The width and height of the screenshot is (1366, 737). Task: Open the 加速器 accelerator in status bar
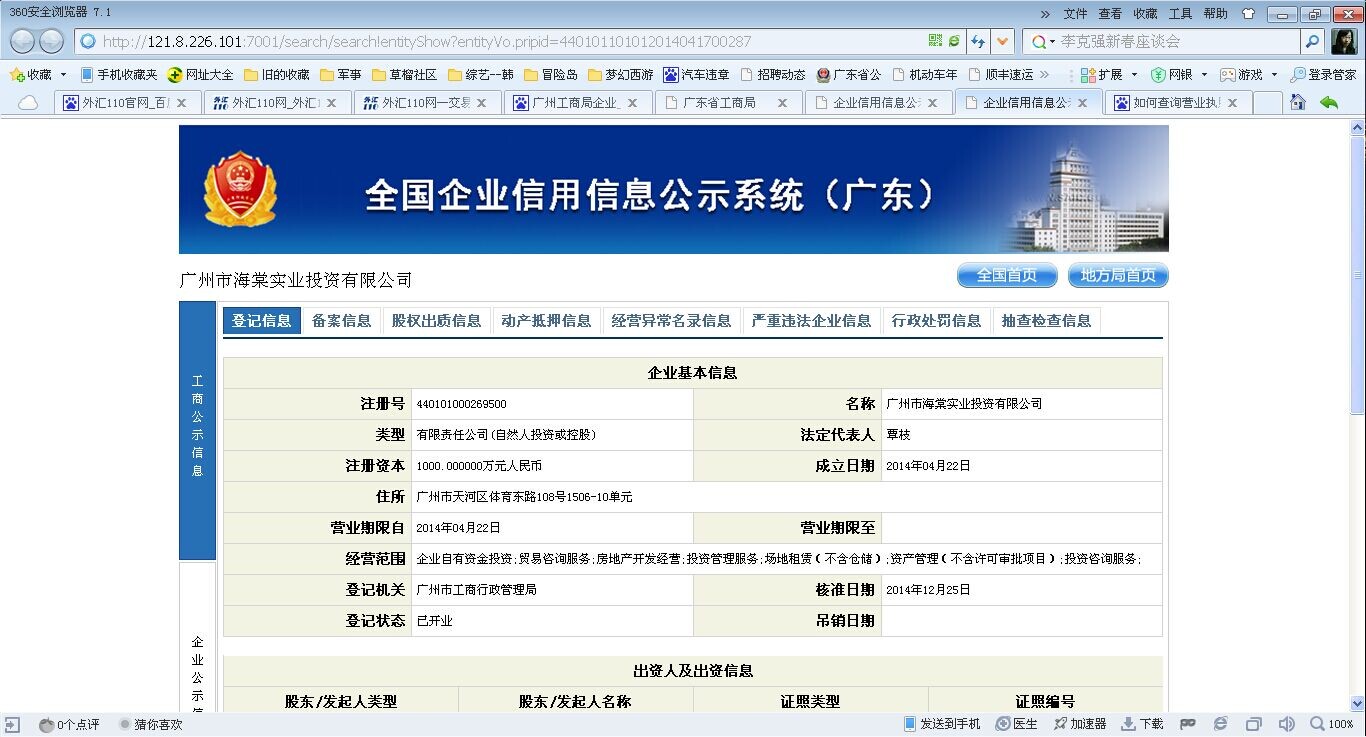pyautogui.click(x=1079, y=724)
